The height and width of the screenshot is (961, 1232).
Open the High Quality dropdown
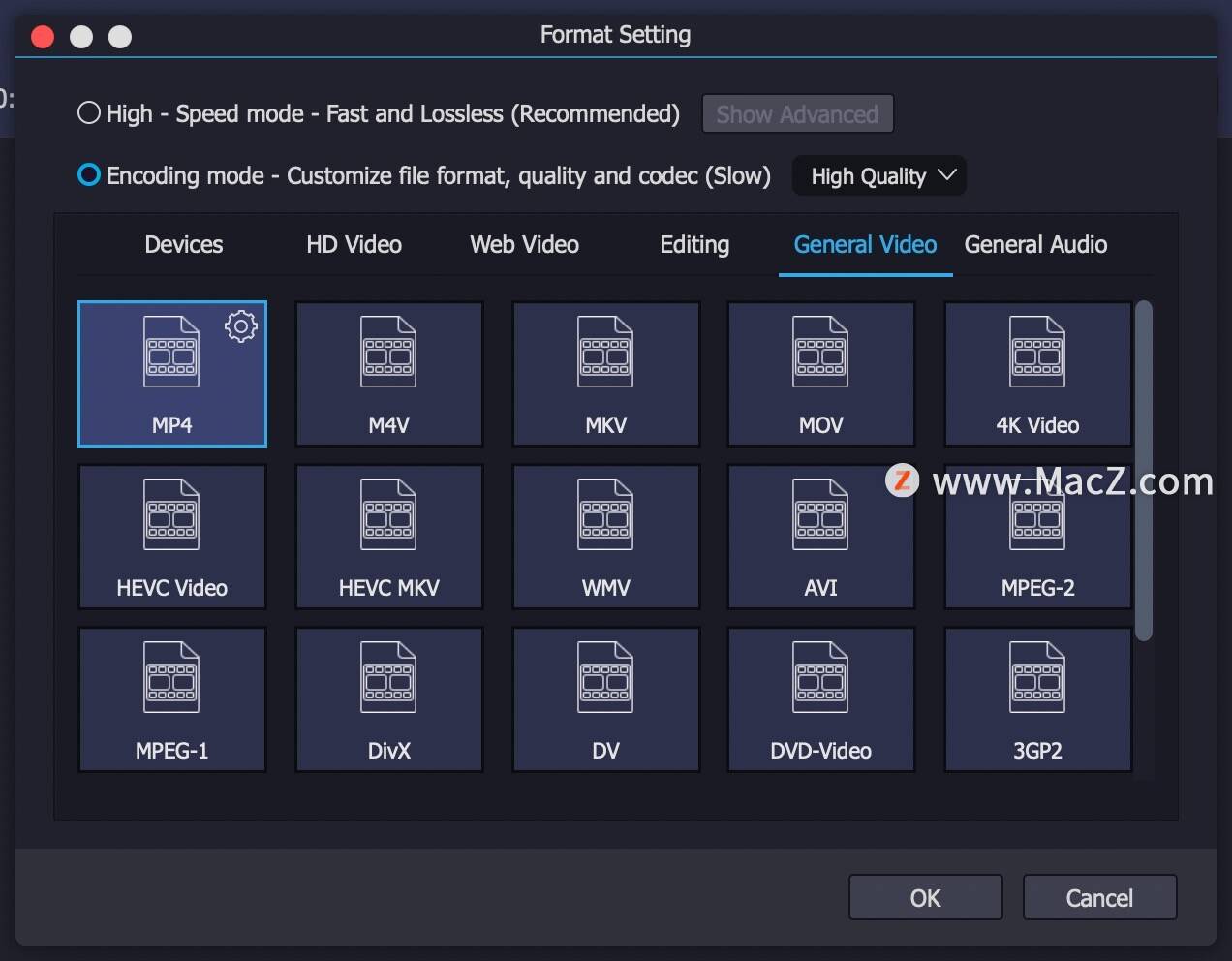pos(879,176)
